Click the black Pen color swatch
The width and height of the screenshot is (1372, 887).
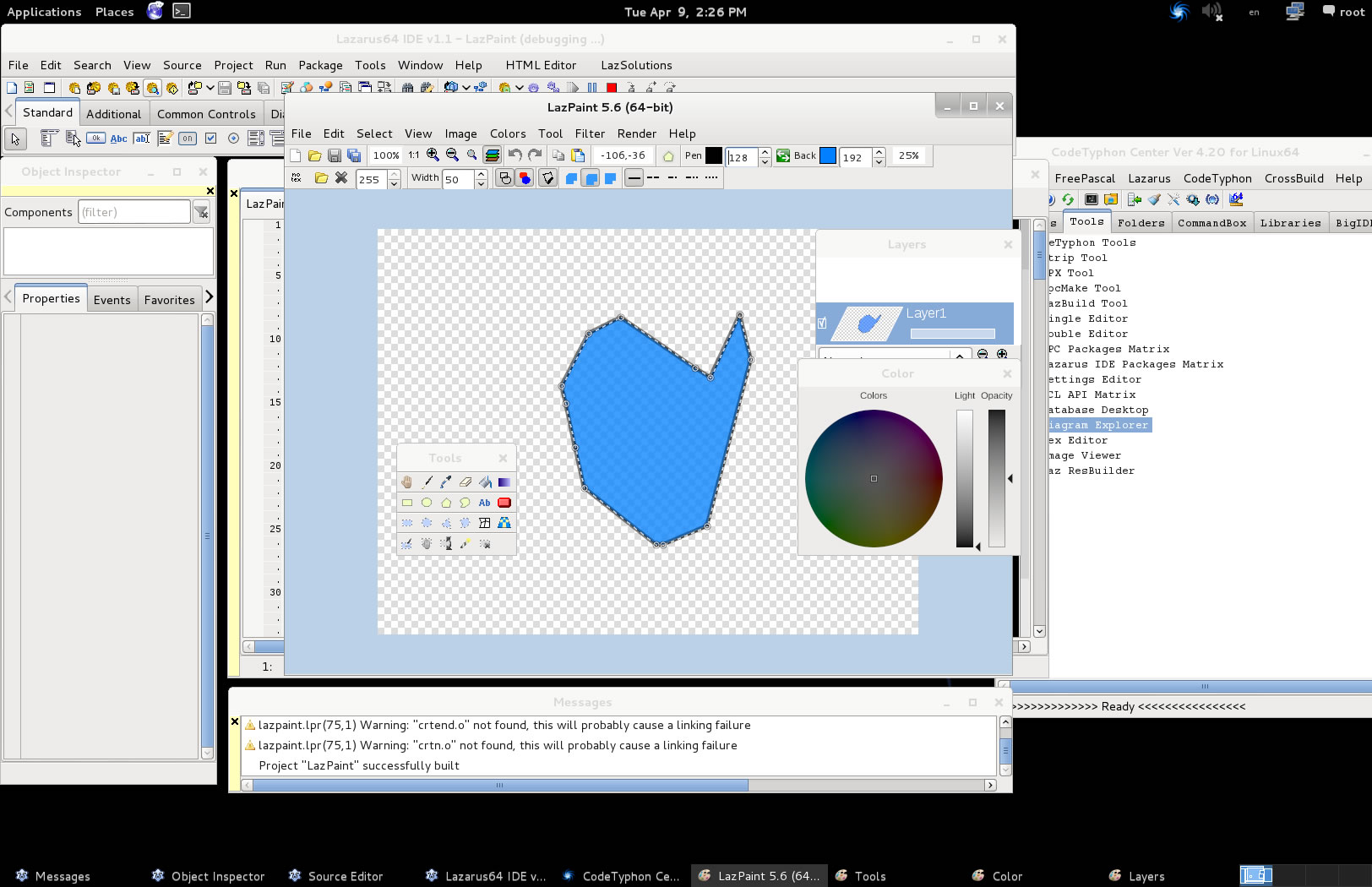(x=714, y=155)
